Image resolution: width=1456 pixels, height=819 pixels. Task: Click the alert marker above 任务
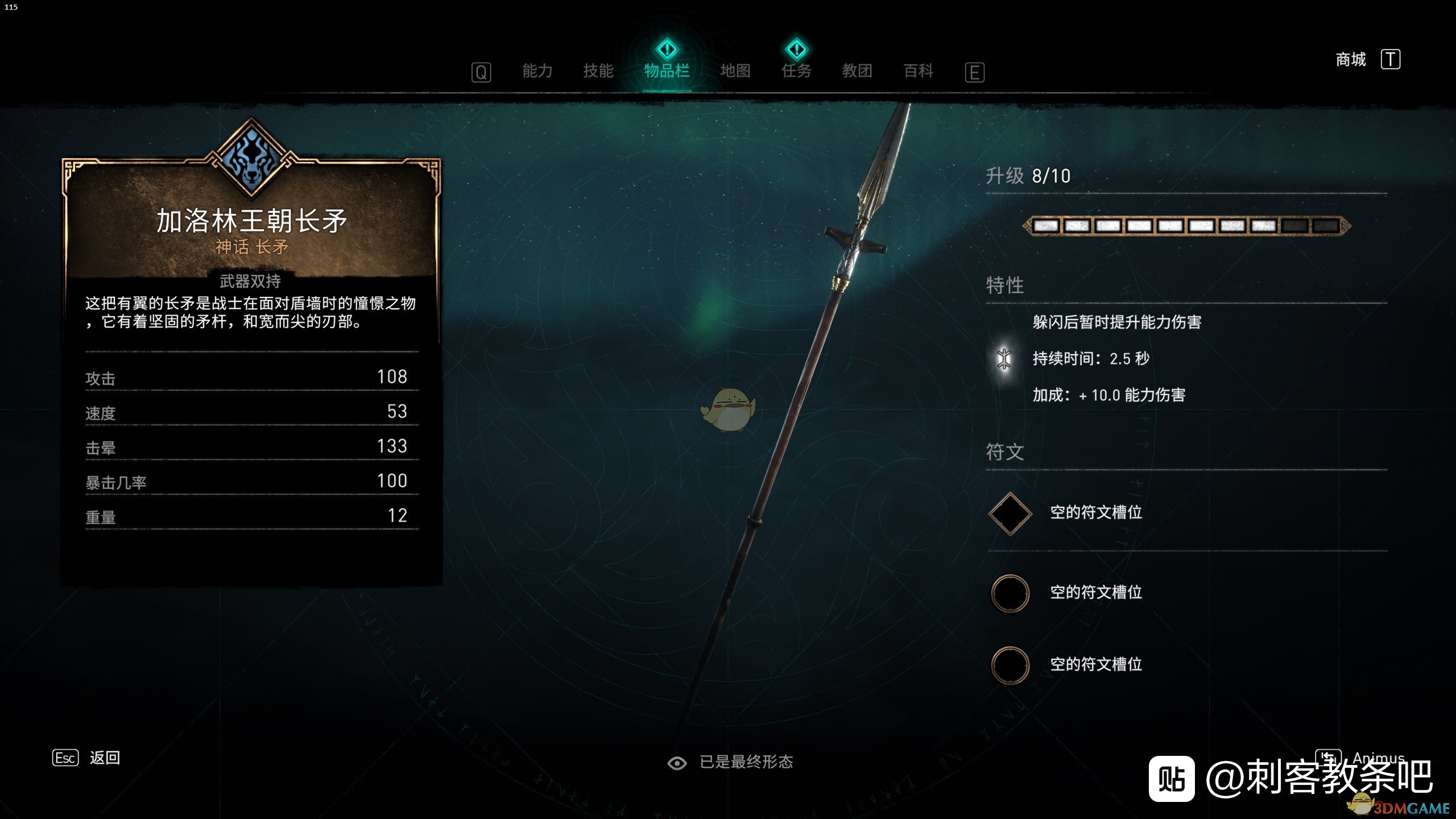(796, 49)
